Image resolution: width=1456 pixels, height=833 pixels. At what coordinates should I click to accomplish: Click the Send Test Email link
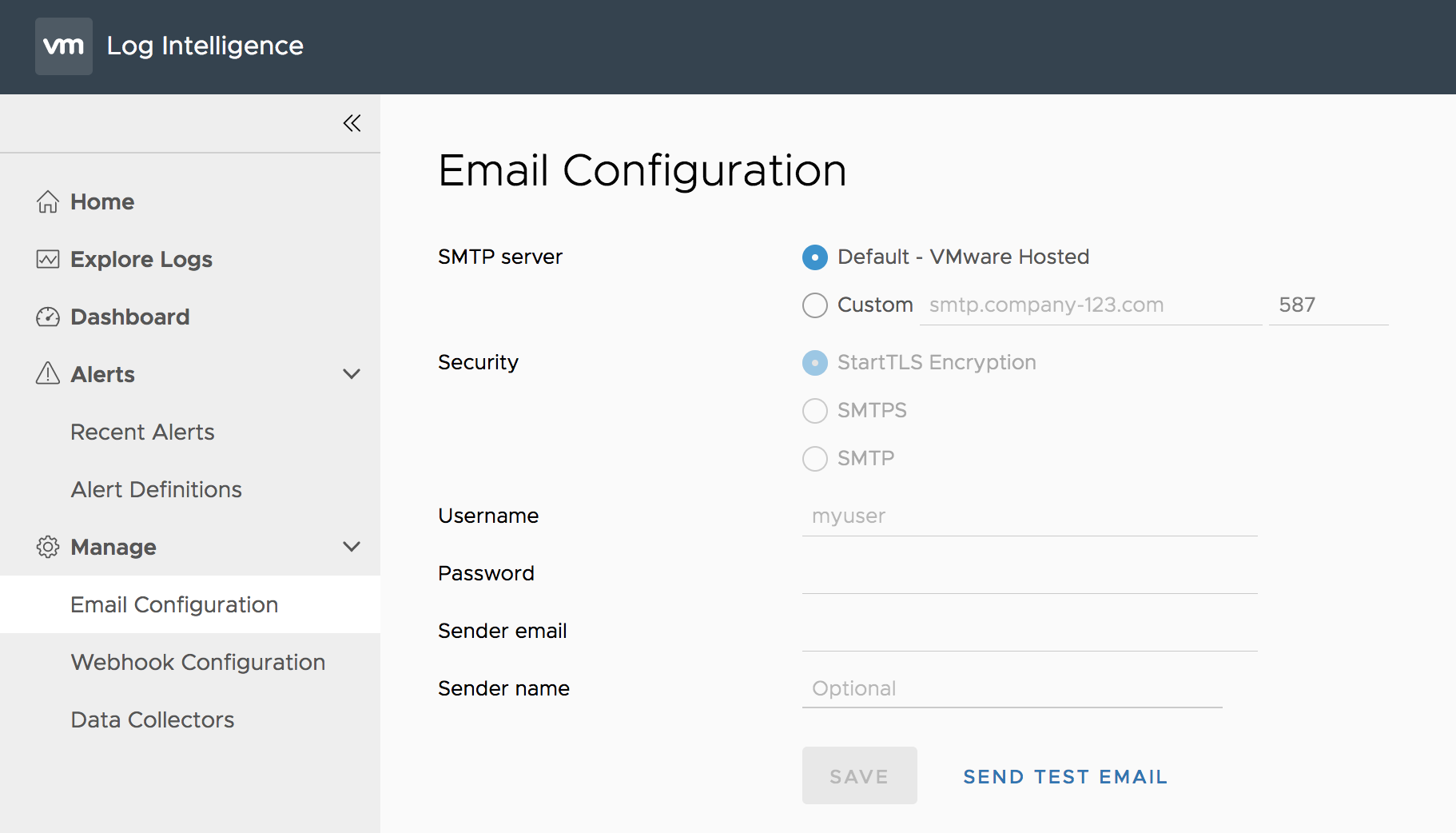tap(1065, 776)
